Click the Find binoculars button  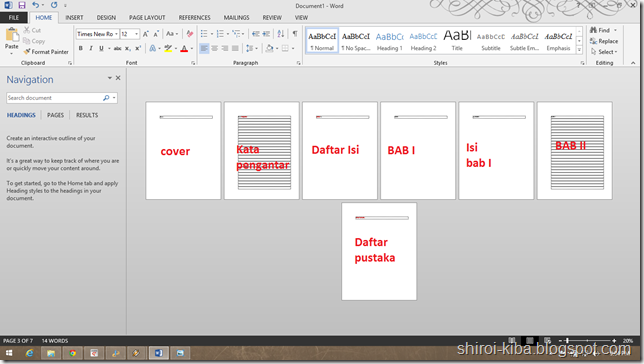(600, 30)
